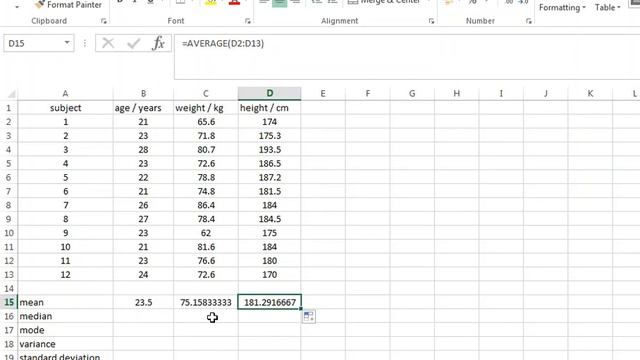The width and height of the screenshot is (640, 360).
Task: Select column I header
Action: pos(501,93)
